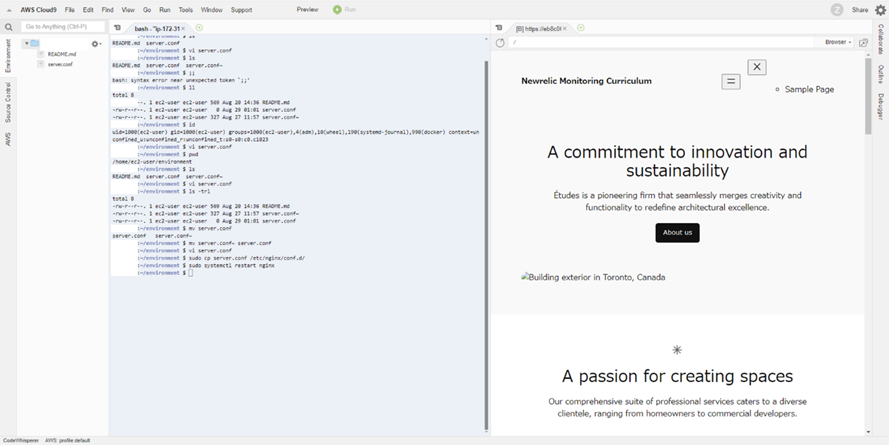Add a new tab in preview pane
Viewport: 889px width, 445px height.
pos(581,27)
